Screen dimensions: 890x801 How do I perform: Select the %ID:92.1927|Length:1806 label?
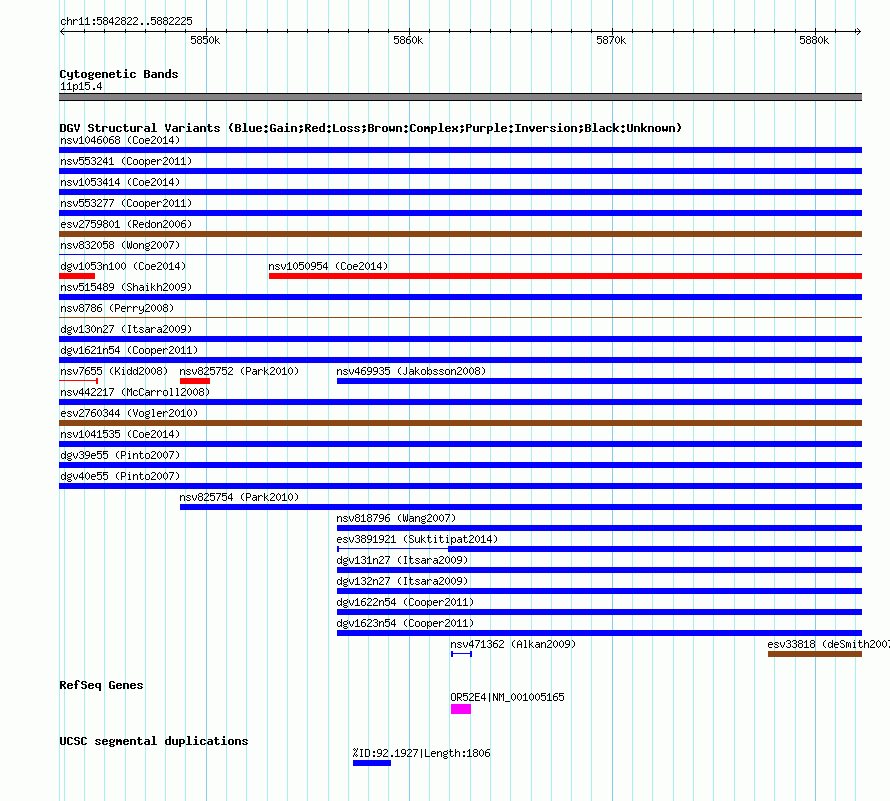click(421, 753)
